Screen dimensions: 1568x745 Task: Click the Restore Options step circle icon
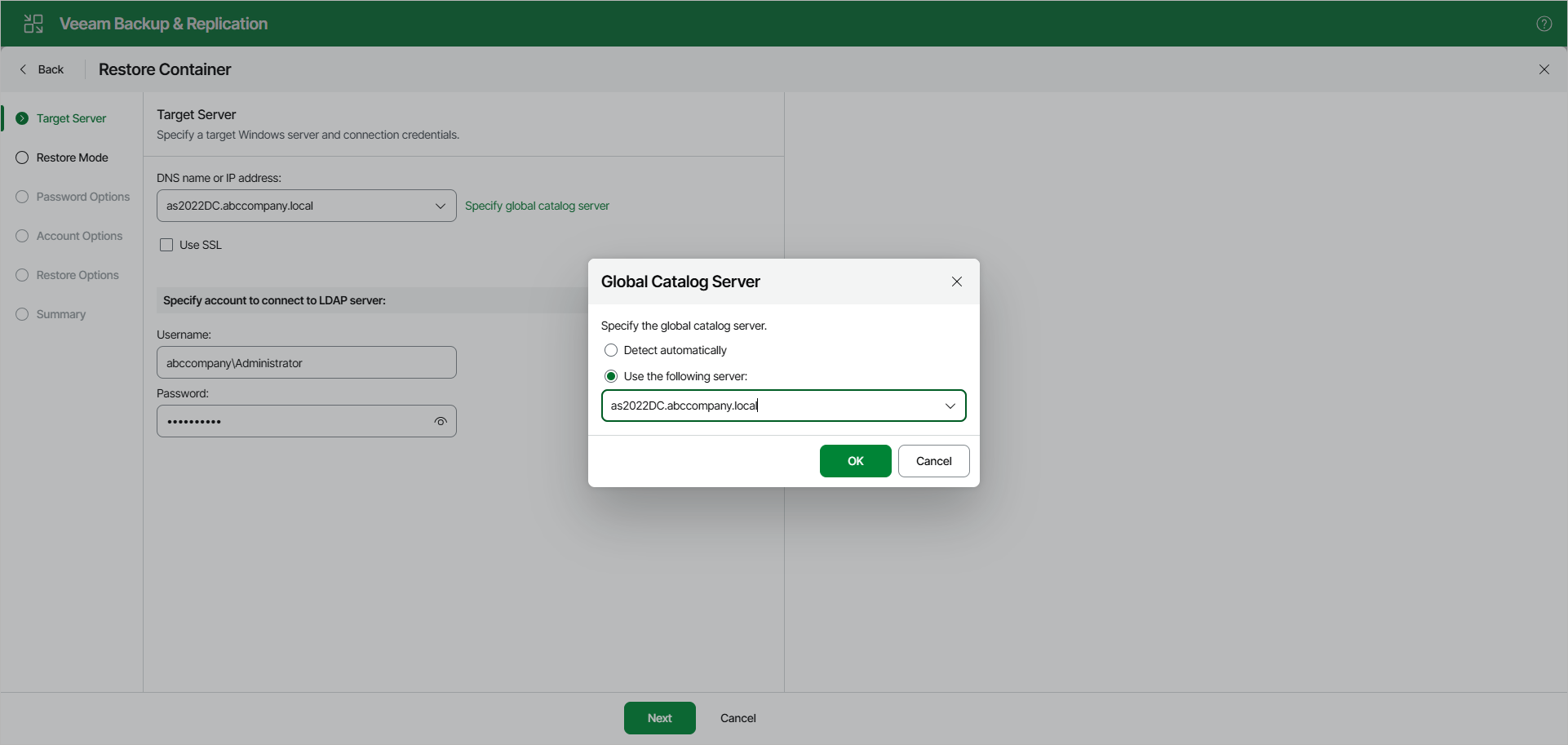(x=22, y=275)
